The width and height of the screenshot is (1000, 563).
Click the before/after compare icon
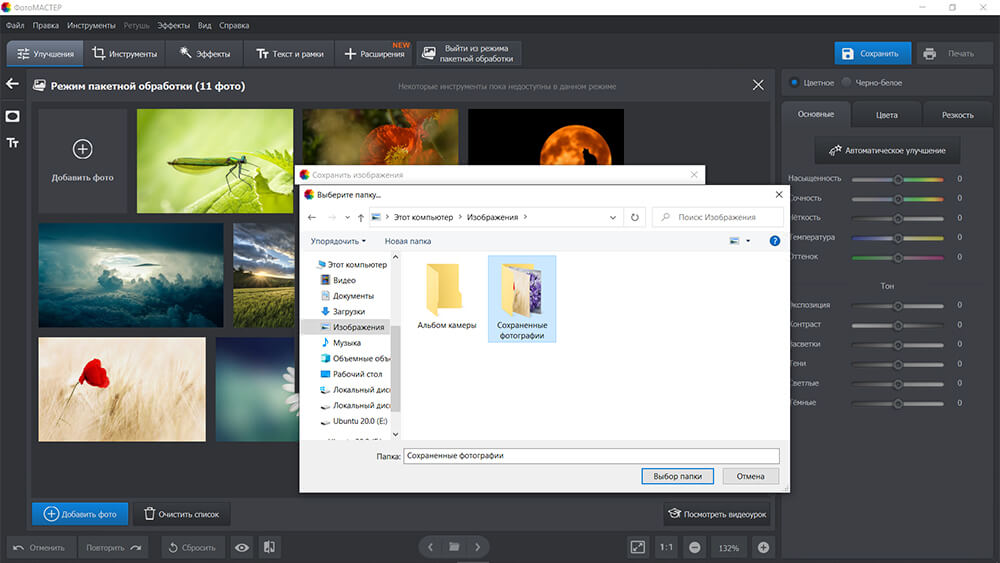tap(269, 547)
